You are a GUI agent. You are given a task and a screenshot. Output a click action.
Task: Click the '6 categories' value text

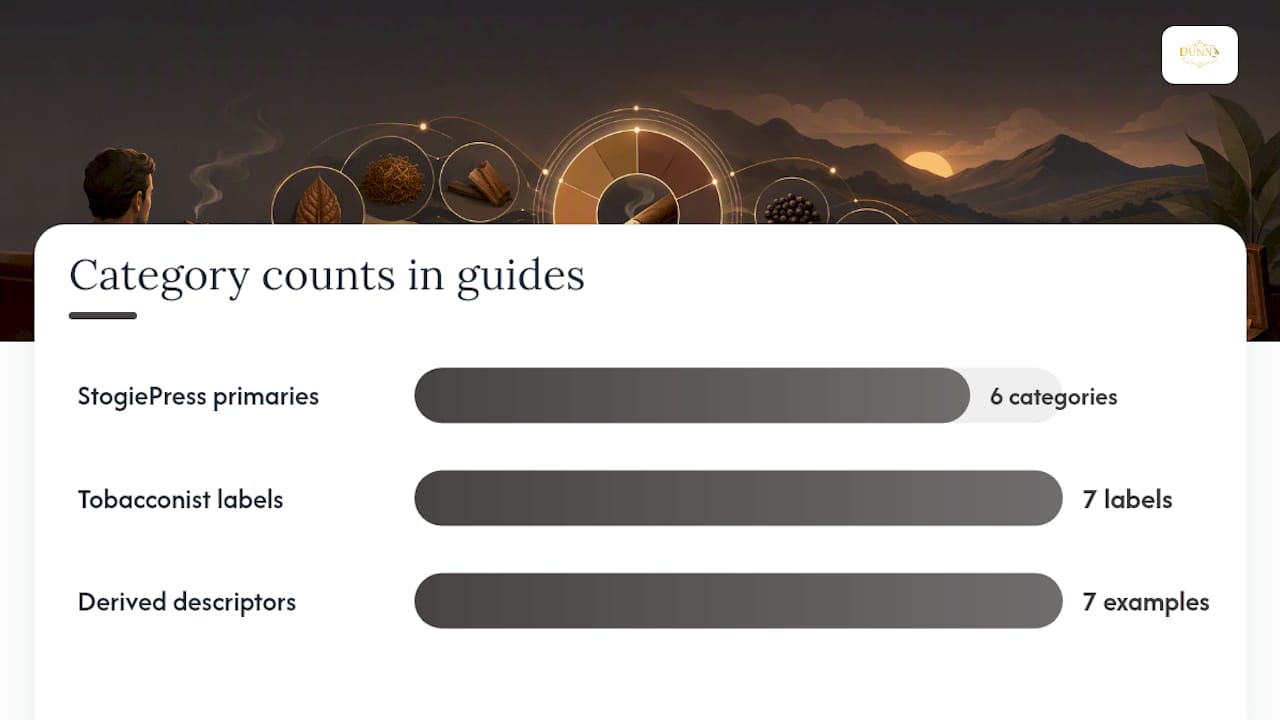click(1053, 396)
